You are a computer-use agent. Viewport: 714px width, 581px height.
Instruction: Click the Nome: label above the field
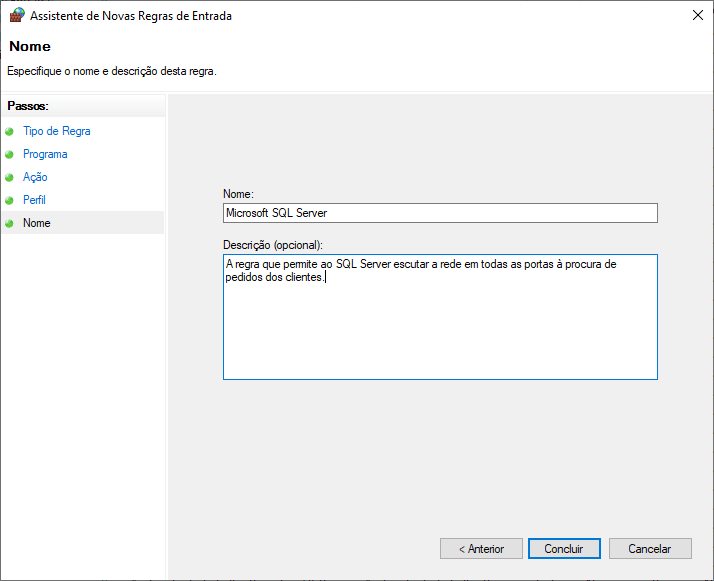coord(239,193)
